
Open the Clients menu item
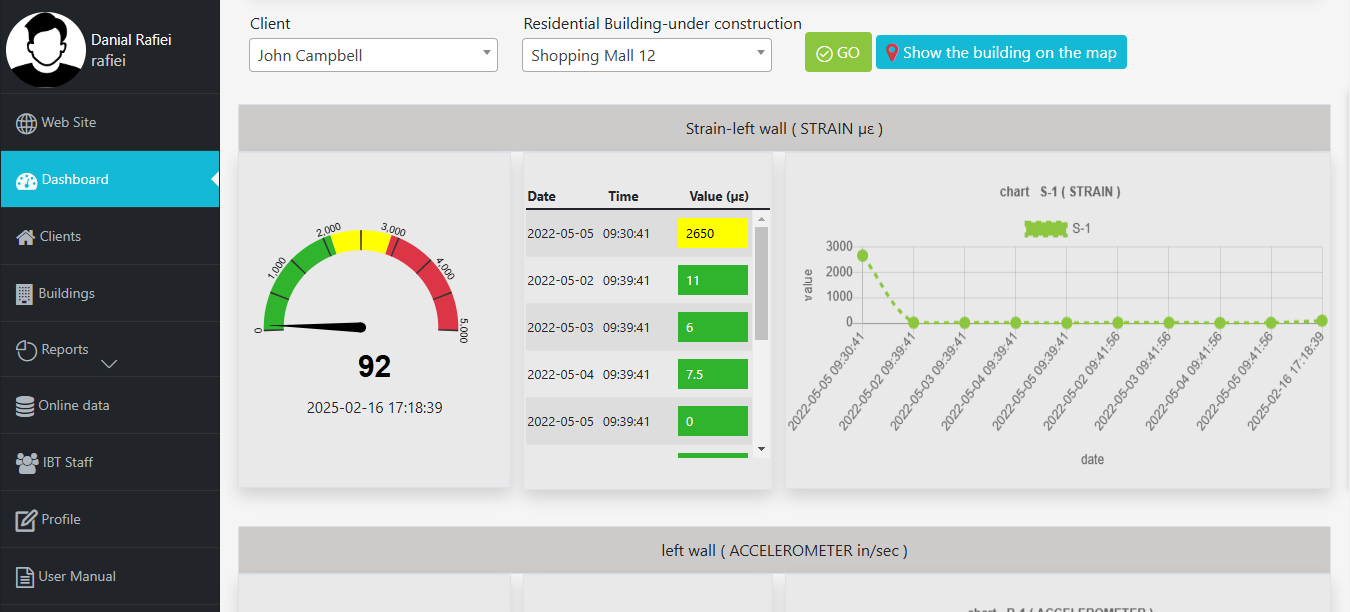coord(60,237)
